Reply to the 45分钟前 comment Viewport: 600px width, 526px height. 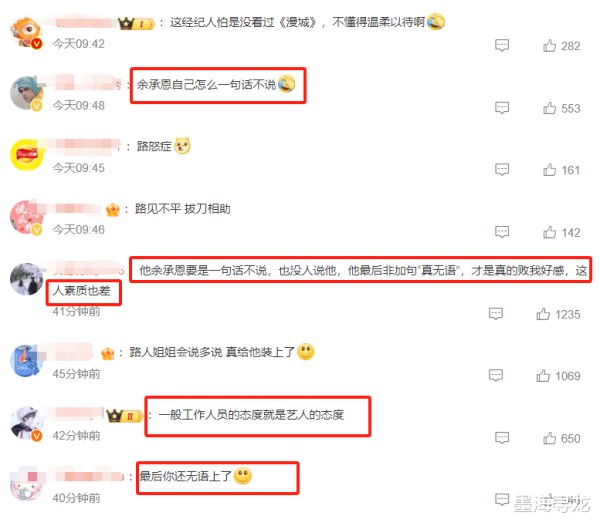point(496,375)
